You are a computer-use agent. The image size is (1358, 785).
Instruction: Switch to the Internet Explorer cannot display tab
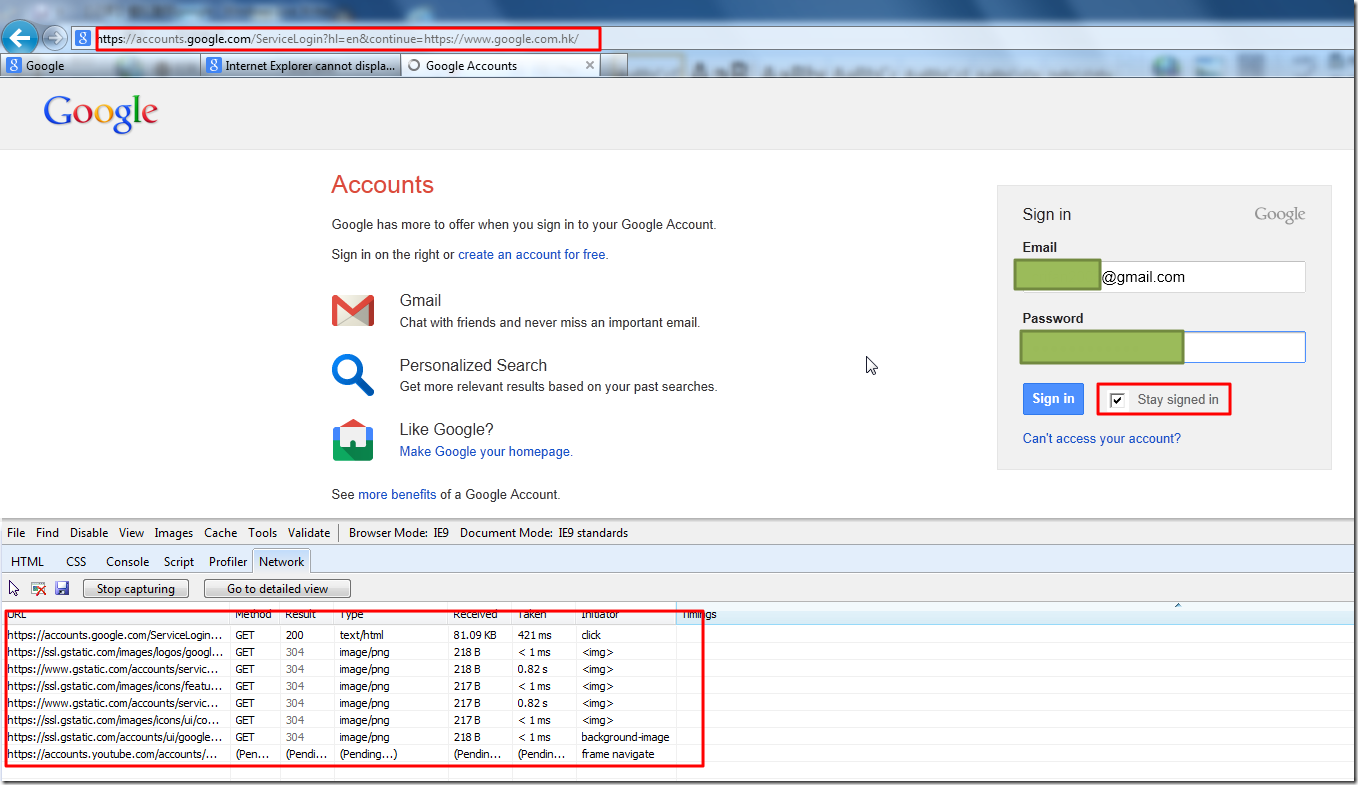tap(301, 65)
